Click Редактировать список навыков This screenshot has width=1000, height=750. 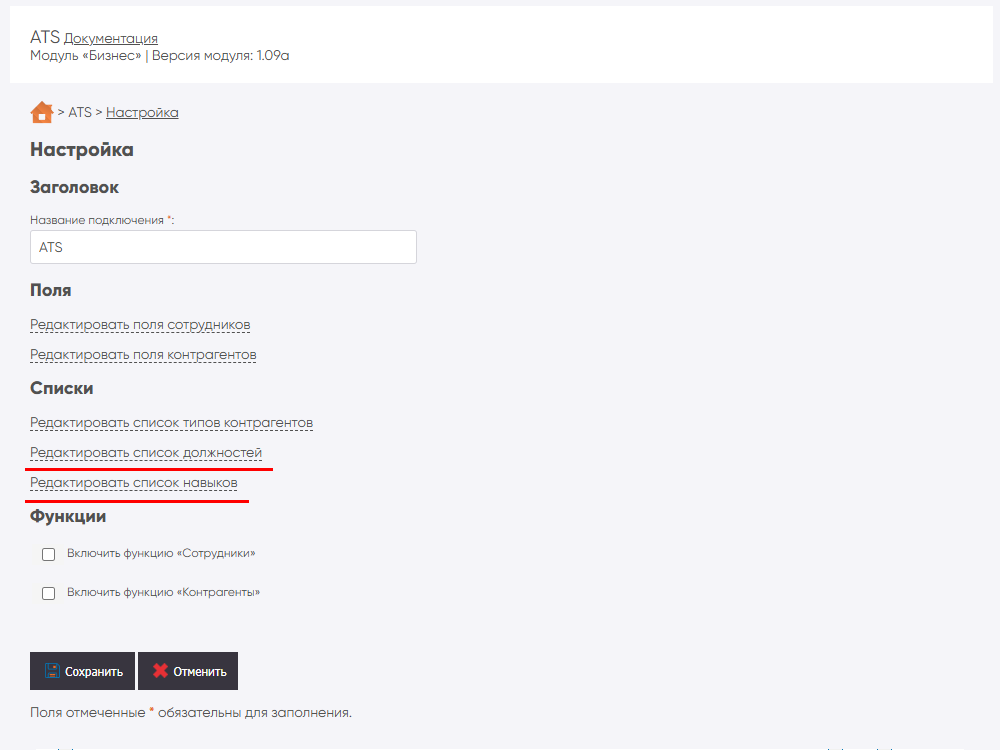(x=133, y=483)
